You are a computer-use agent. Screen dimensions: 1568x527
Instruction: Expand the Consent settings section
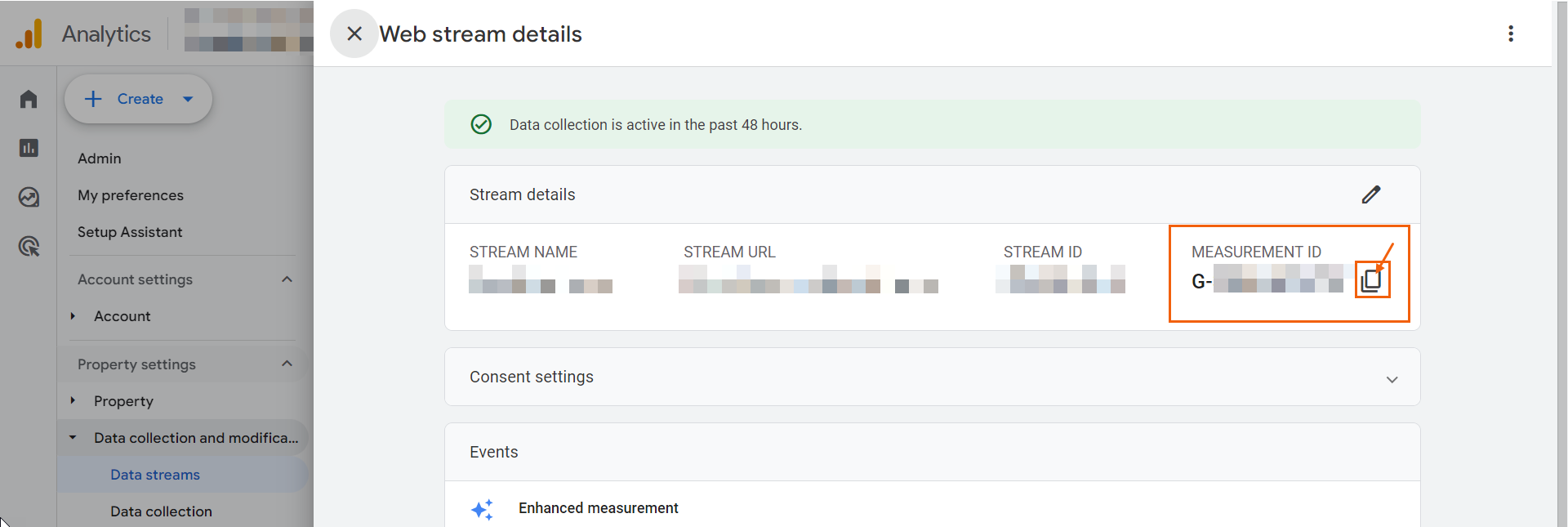tap(1392, 379)
